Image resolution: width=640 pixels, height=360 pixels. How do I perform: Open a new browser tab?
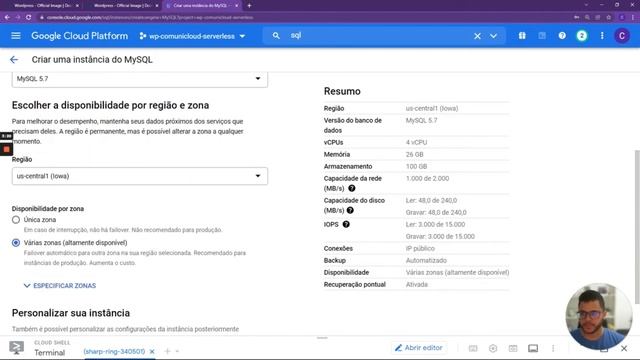tap(249, 6)
